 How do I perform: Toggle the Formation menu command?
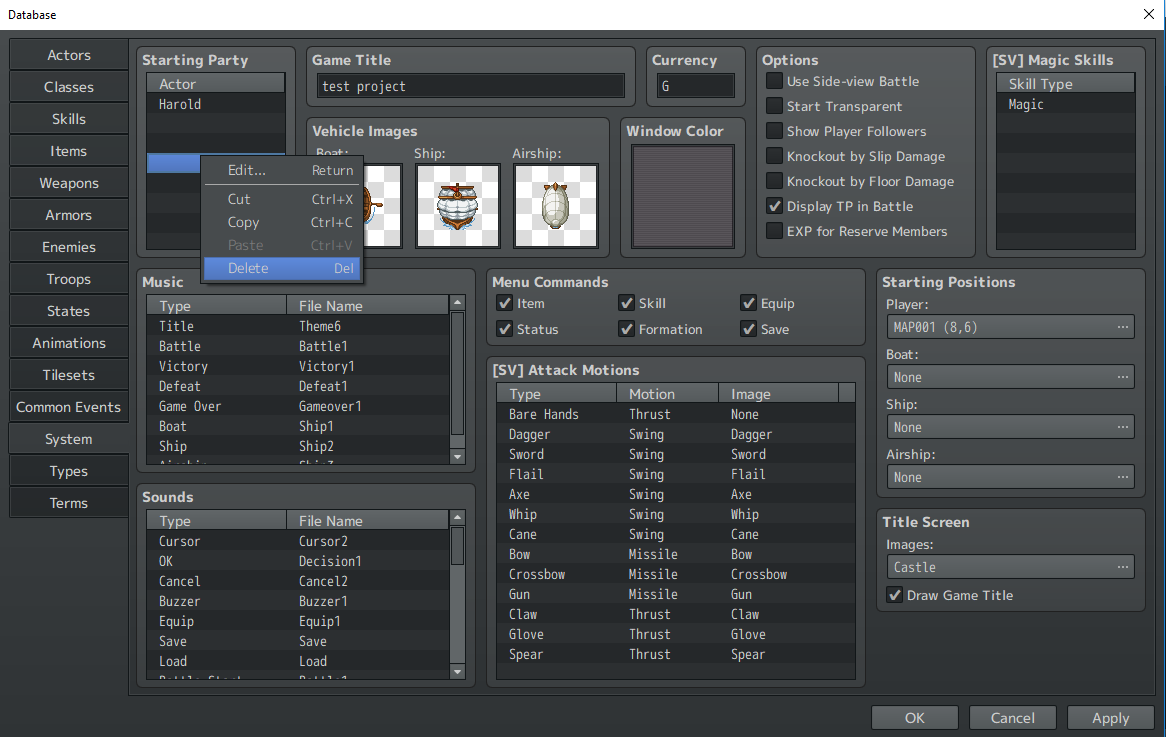(x=627, y=329)
